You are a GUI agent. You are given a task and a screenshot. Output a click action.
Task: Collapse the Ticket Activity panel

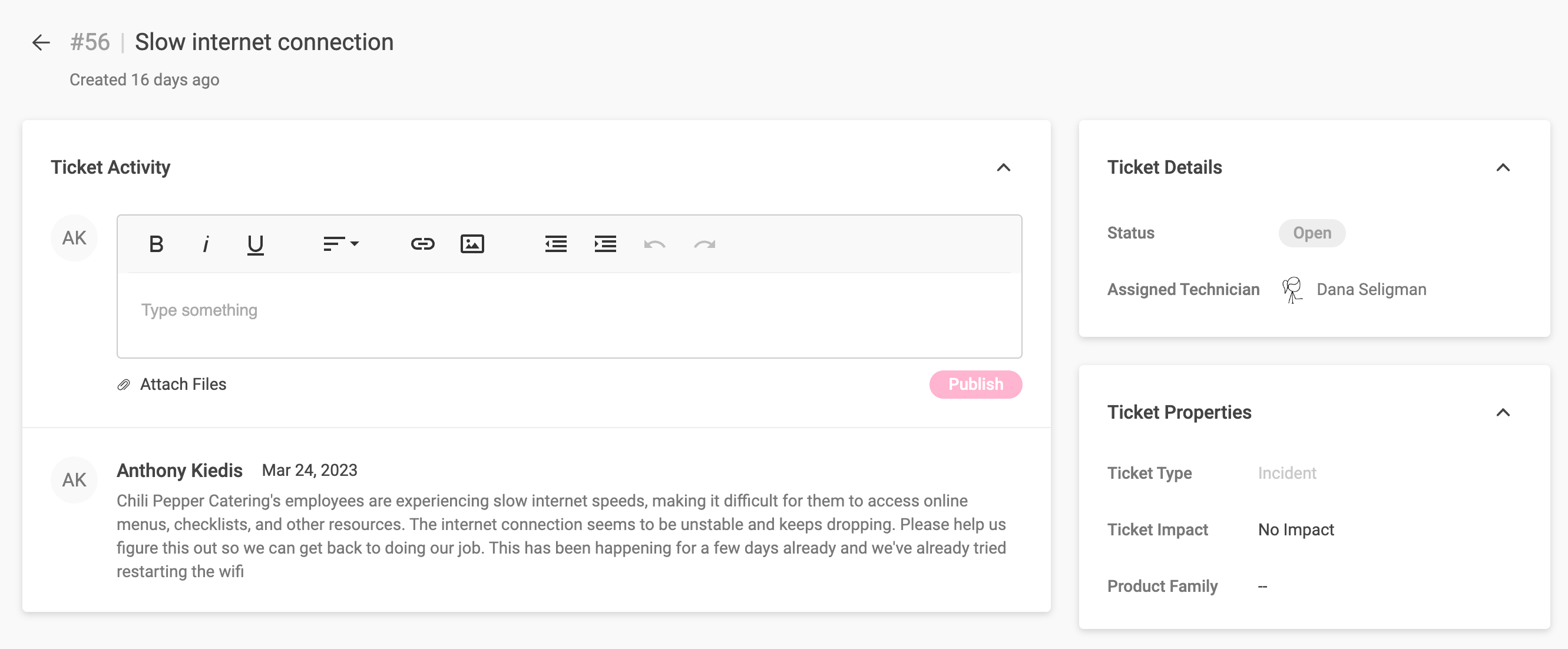(x=1004, y=167)
